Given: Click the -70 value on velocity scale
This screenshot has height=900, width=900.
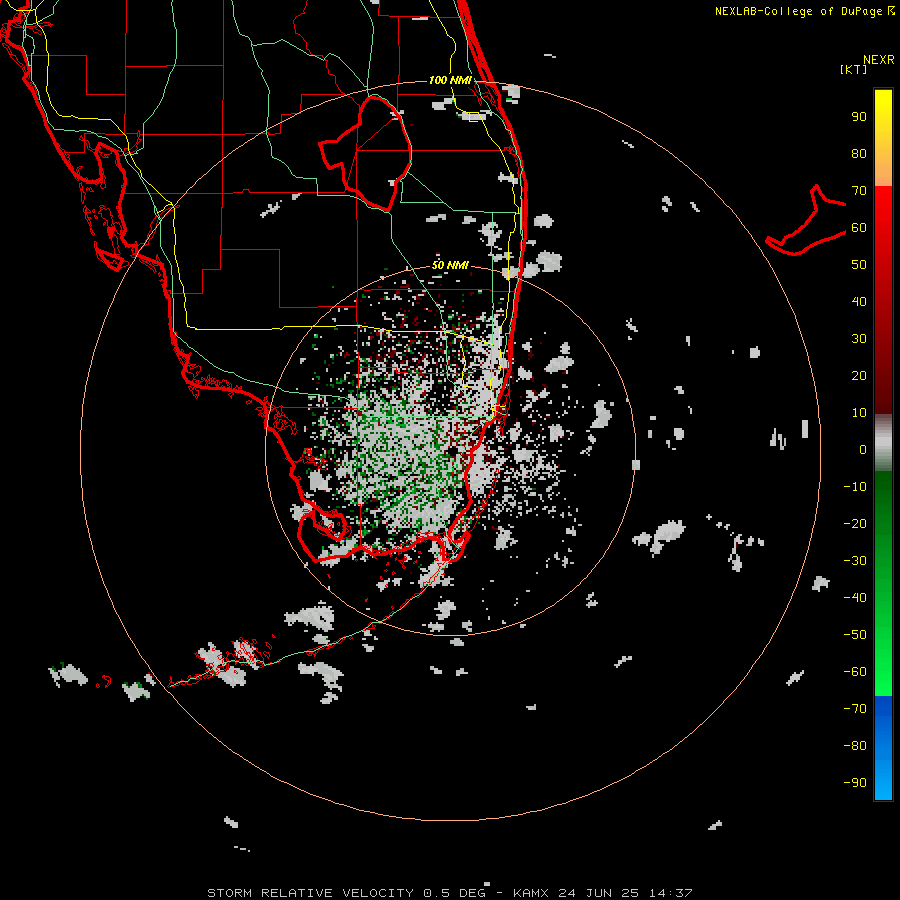Looking at the screenshot, I should [855, 709].
